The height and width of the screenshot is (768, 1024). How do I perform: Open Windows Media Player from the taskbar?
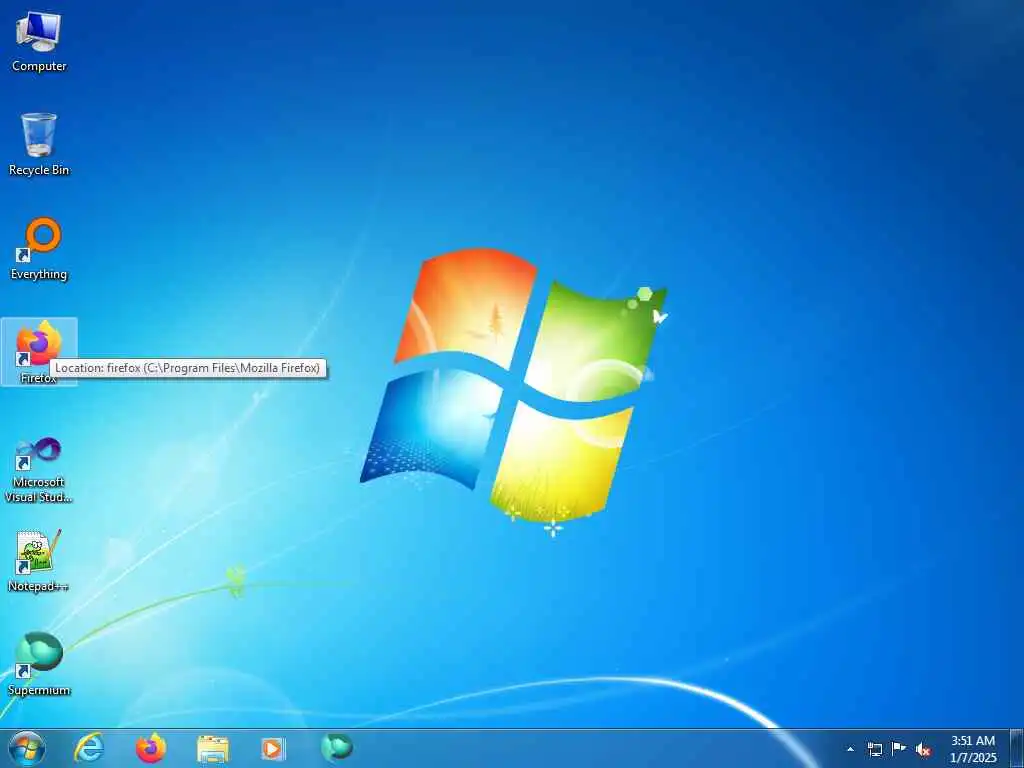(x=273, y=748)
